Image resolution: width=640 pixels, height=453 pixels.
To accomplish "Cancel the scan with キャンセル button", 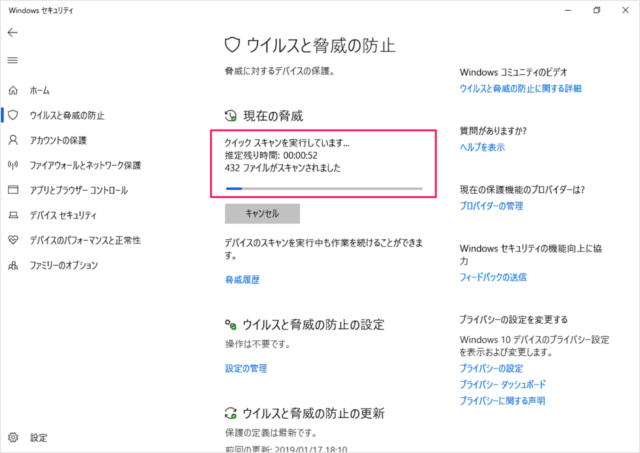I will (262, 213).
